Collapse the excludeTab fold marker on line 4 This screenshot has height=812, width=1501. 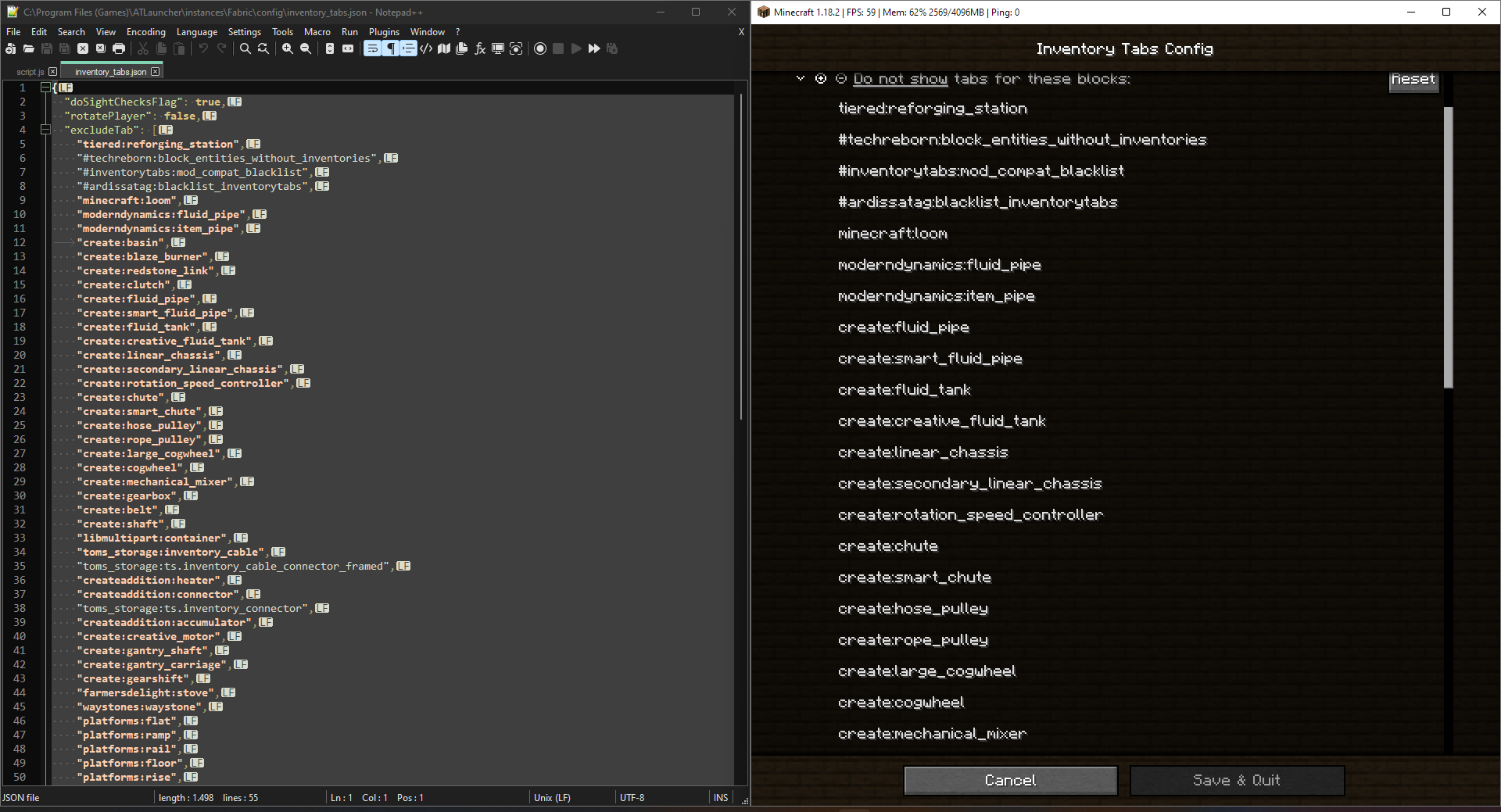(x=45, y=130)
